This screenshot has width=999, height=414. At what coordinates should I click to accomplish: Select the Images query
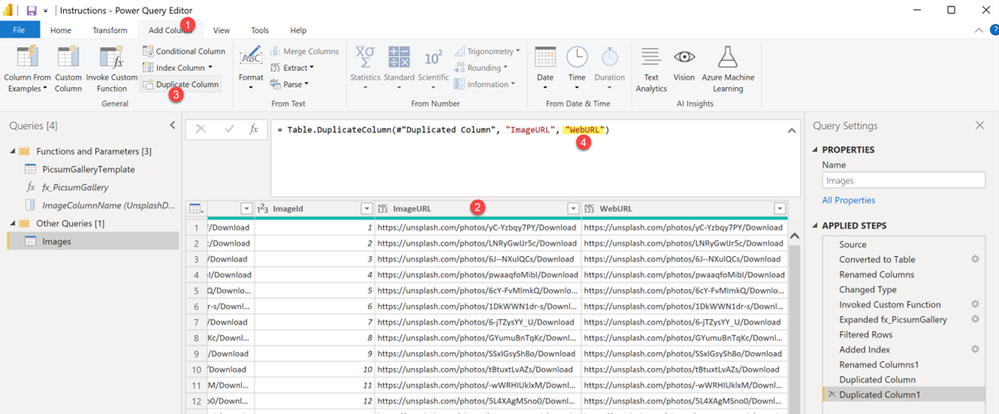(x=93, y=241)
